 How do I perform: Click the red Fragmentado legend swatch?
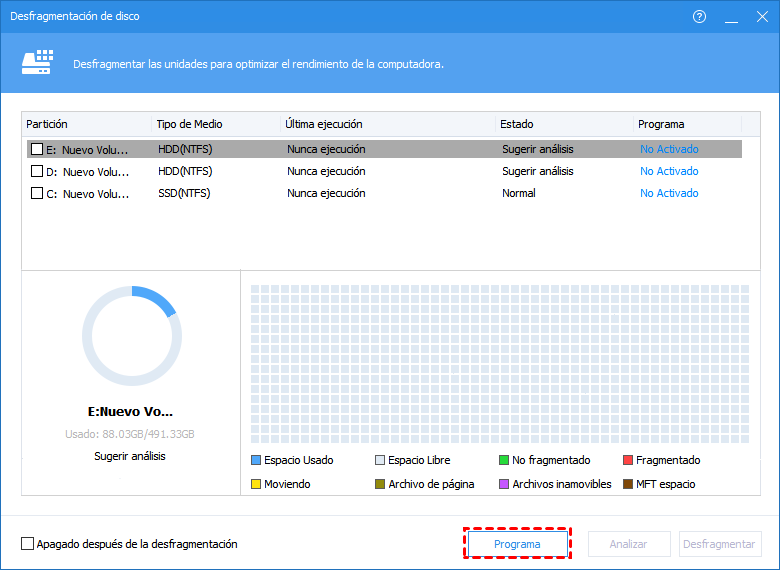tap(628, 461)
